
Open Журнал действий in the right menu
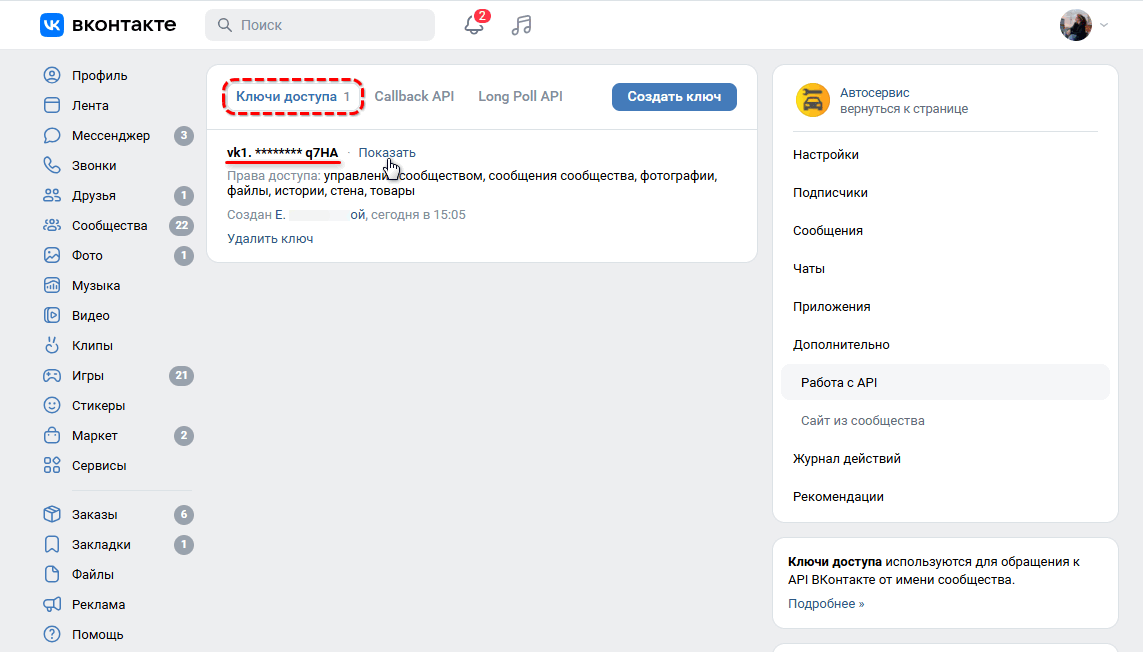tap(847, 459)
